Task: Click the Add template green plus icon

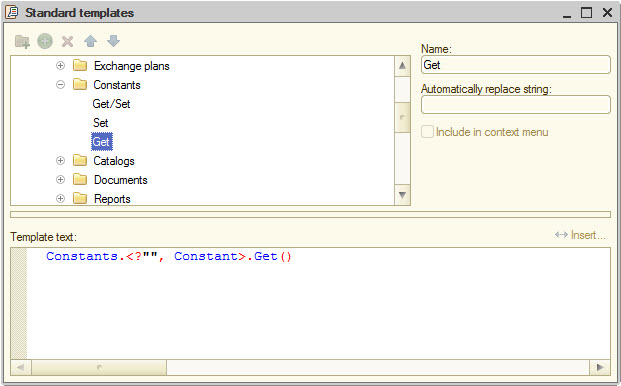Action: 45,41
